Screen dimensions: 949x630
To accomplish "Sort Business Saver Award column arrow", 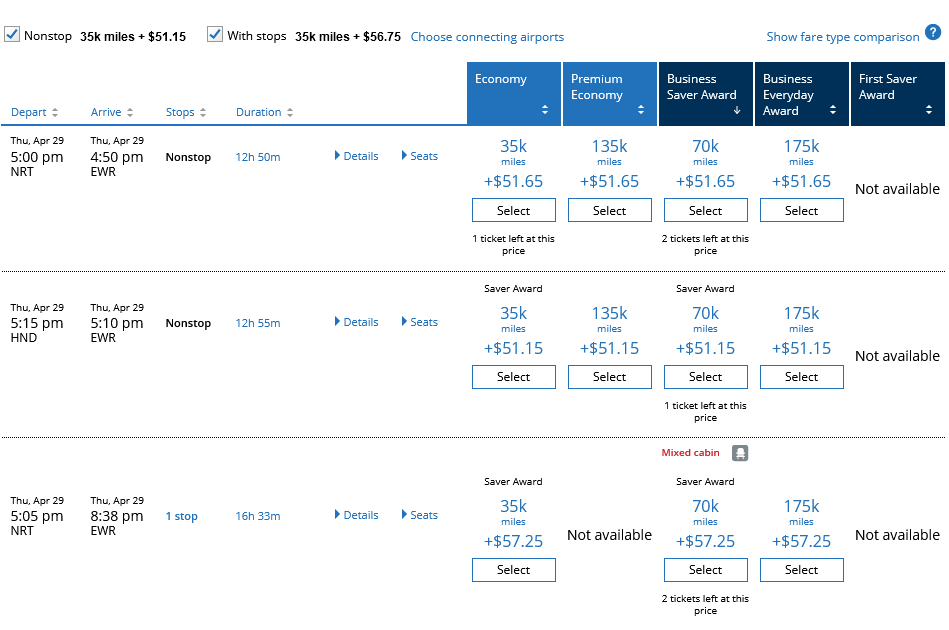I will 737,110.
